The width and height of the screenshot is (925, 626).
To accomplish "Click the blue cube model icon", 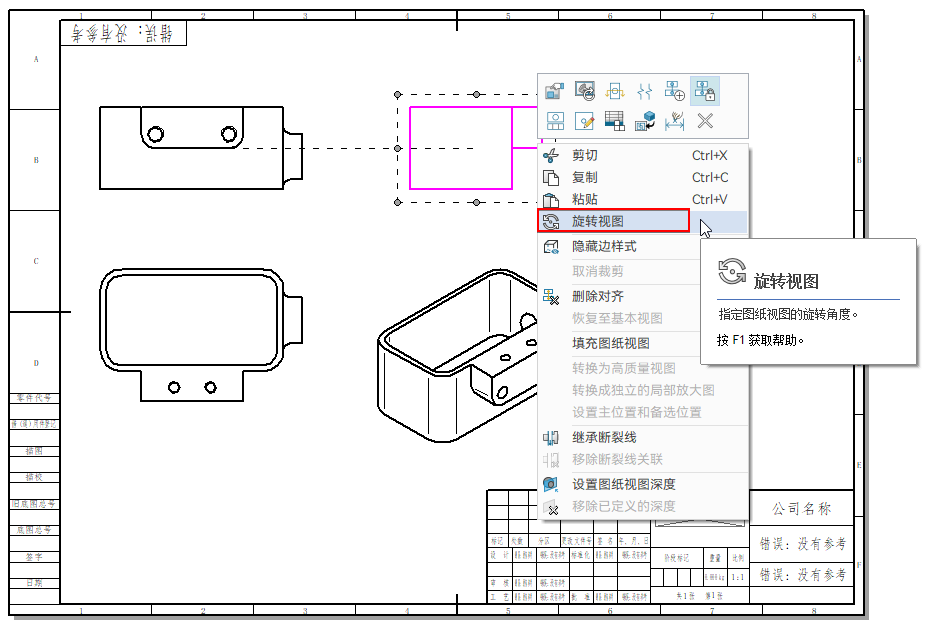I will pos(645,121).
